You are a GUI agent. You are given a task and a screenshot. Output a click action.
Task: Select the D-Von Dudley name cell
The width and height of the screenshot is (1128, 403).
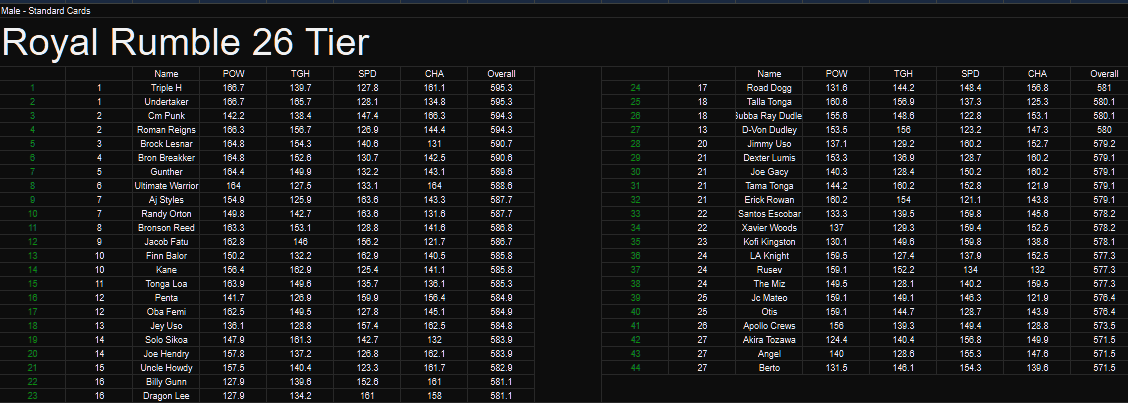(x=769, y=130)
